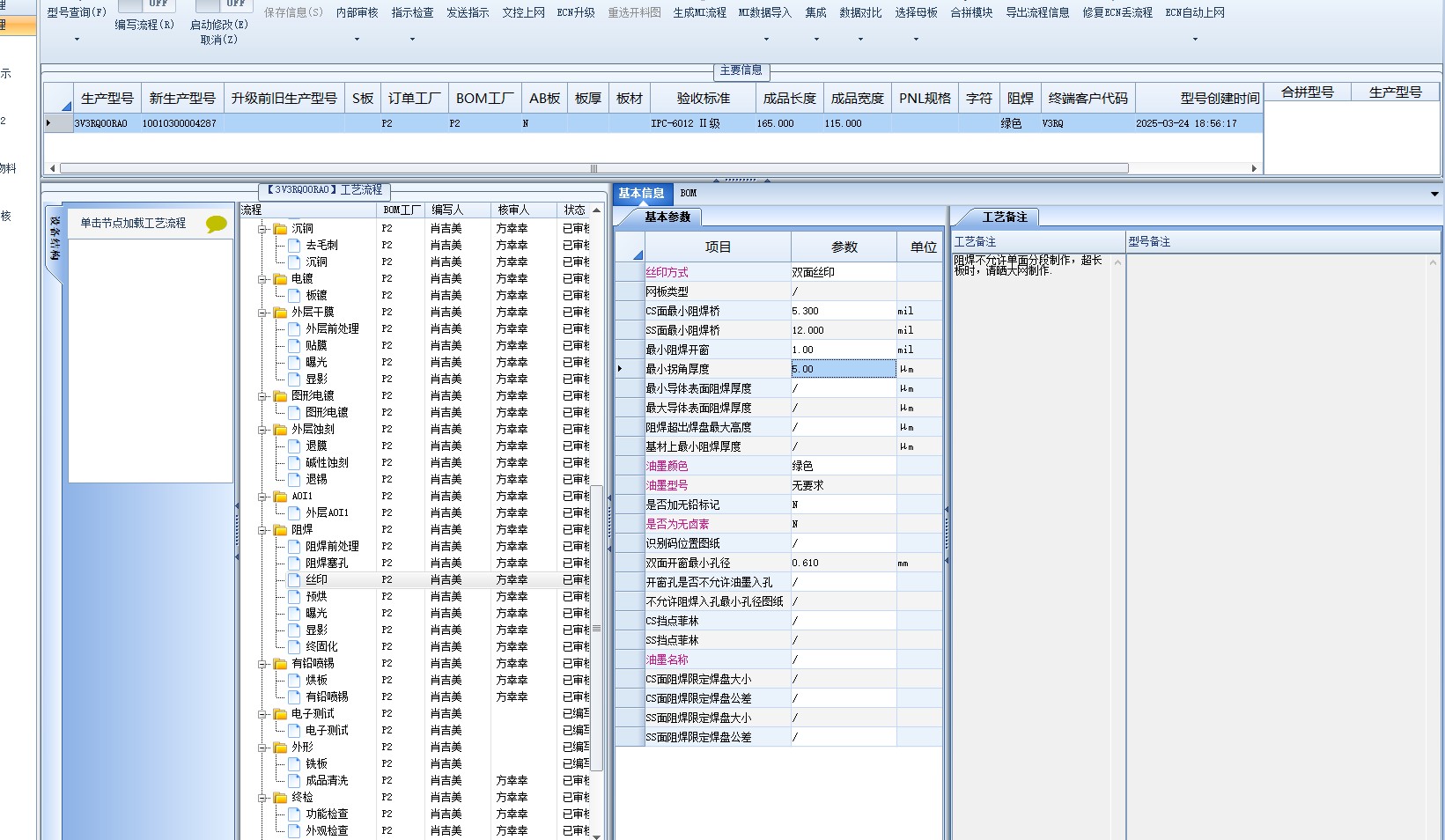The width and height of the screenshot is (1445, 840).
Task: Select the 基本参数 tab
Action: (667, 217)
